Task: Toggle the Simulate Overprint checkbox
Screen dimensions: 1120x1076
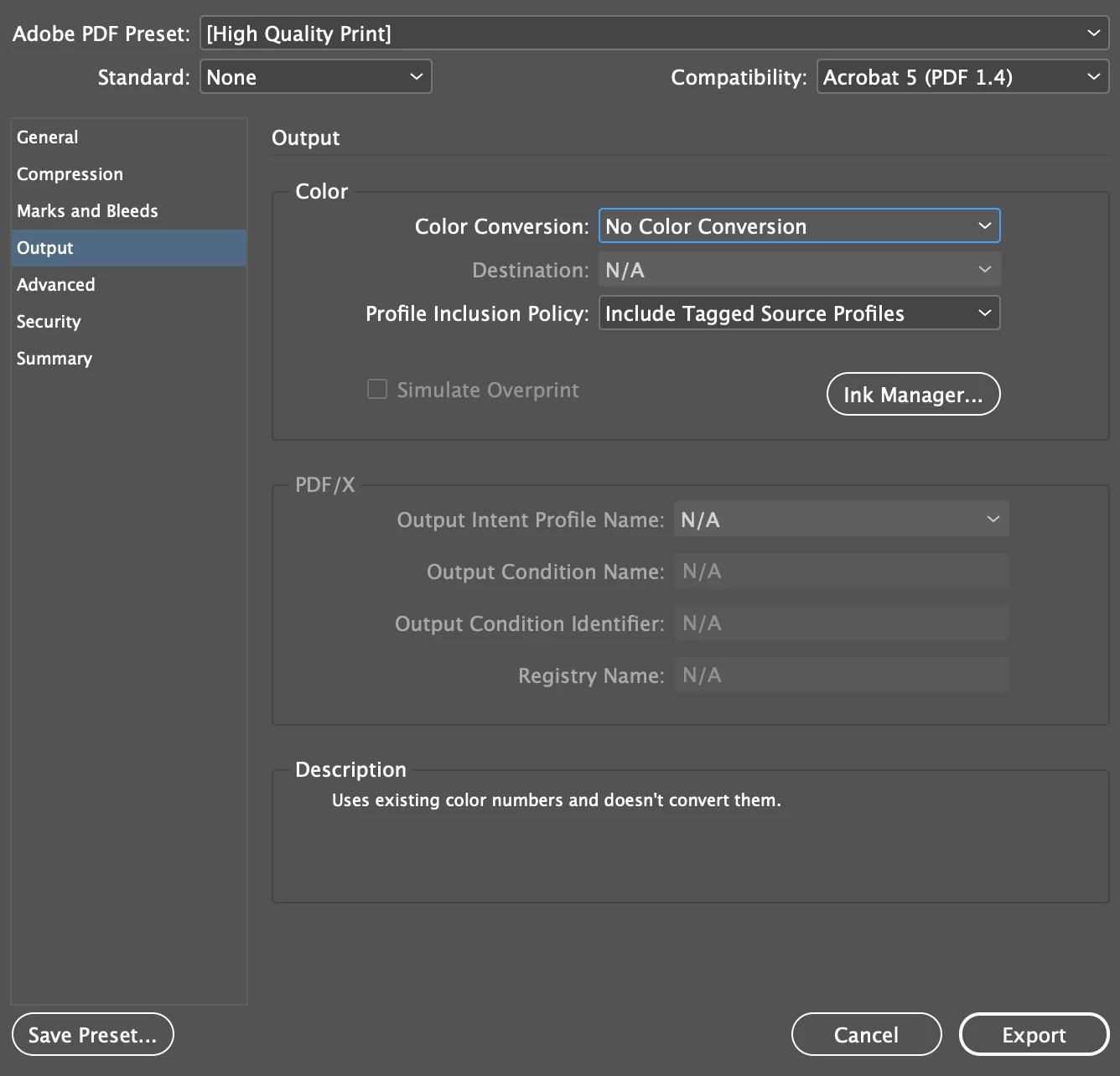Action: [x=377, y=389]
